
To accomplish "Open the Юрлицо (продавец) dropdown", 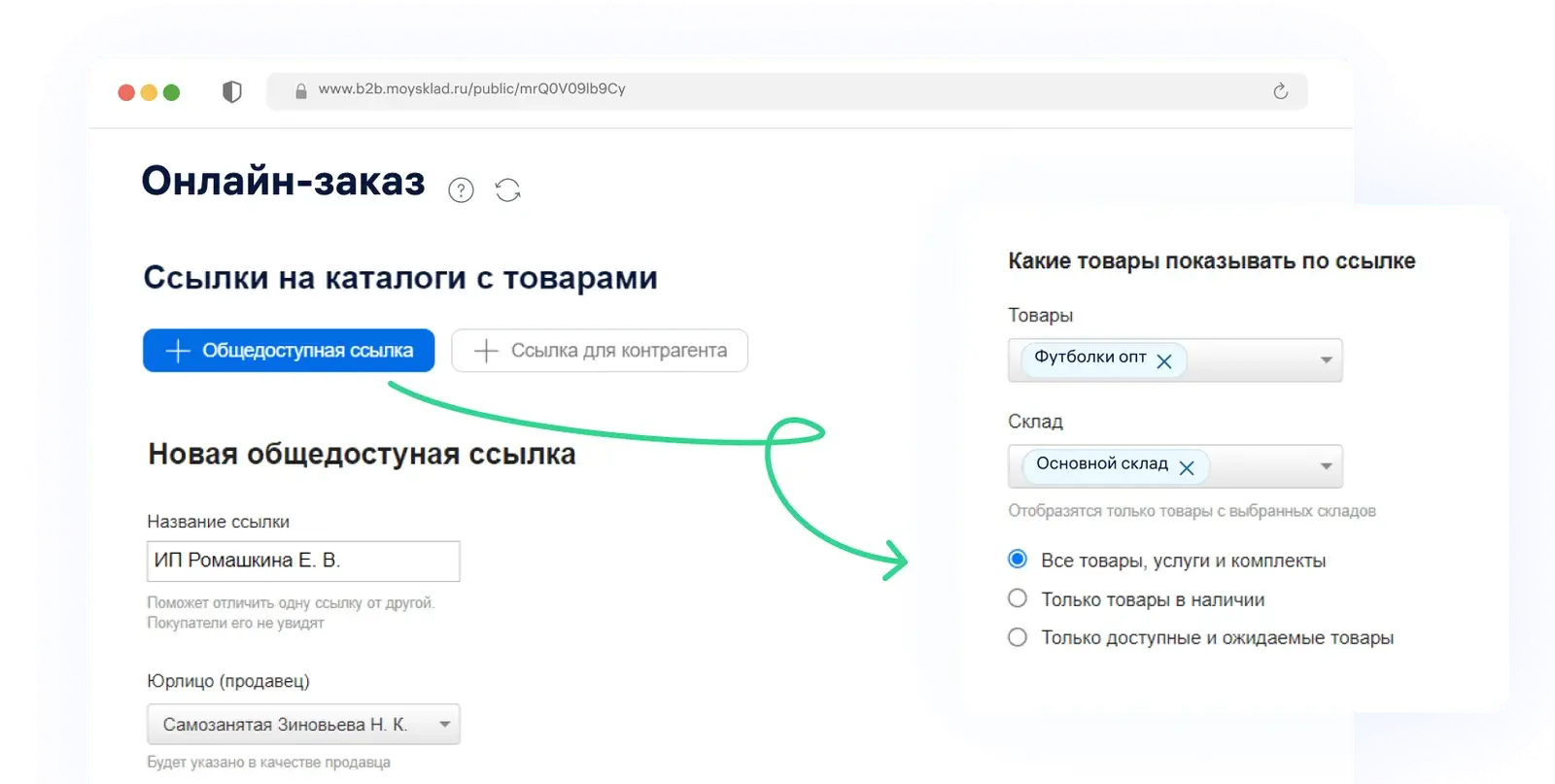I will 303,725.
